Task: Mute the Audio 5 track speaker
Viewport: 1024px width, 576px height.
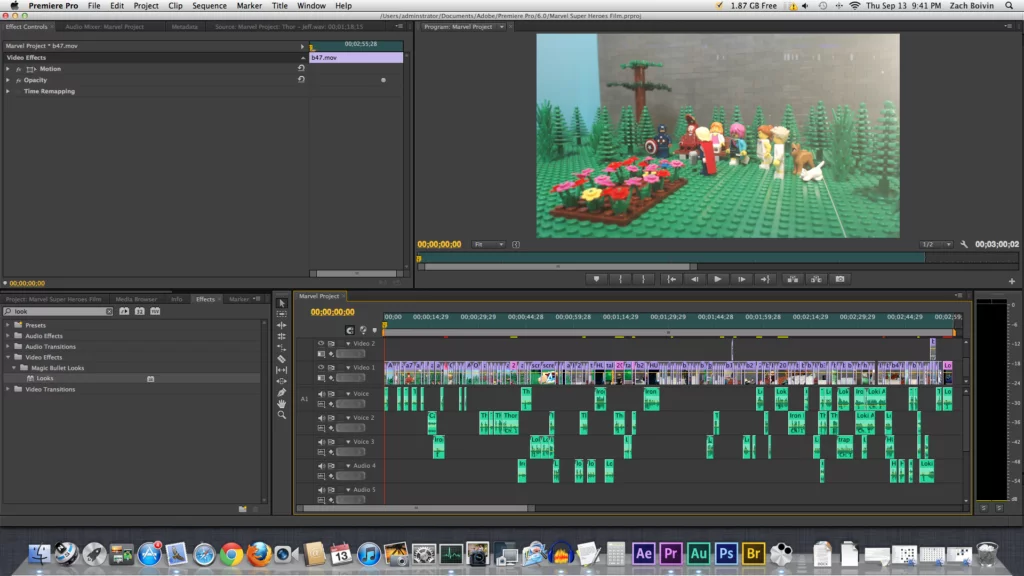Action: 321,490
